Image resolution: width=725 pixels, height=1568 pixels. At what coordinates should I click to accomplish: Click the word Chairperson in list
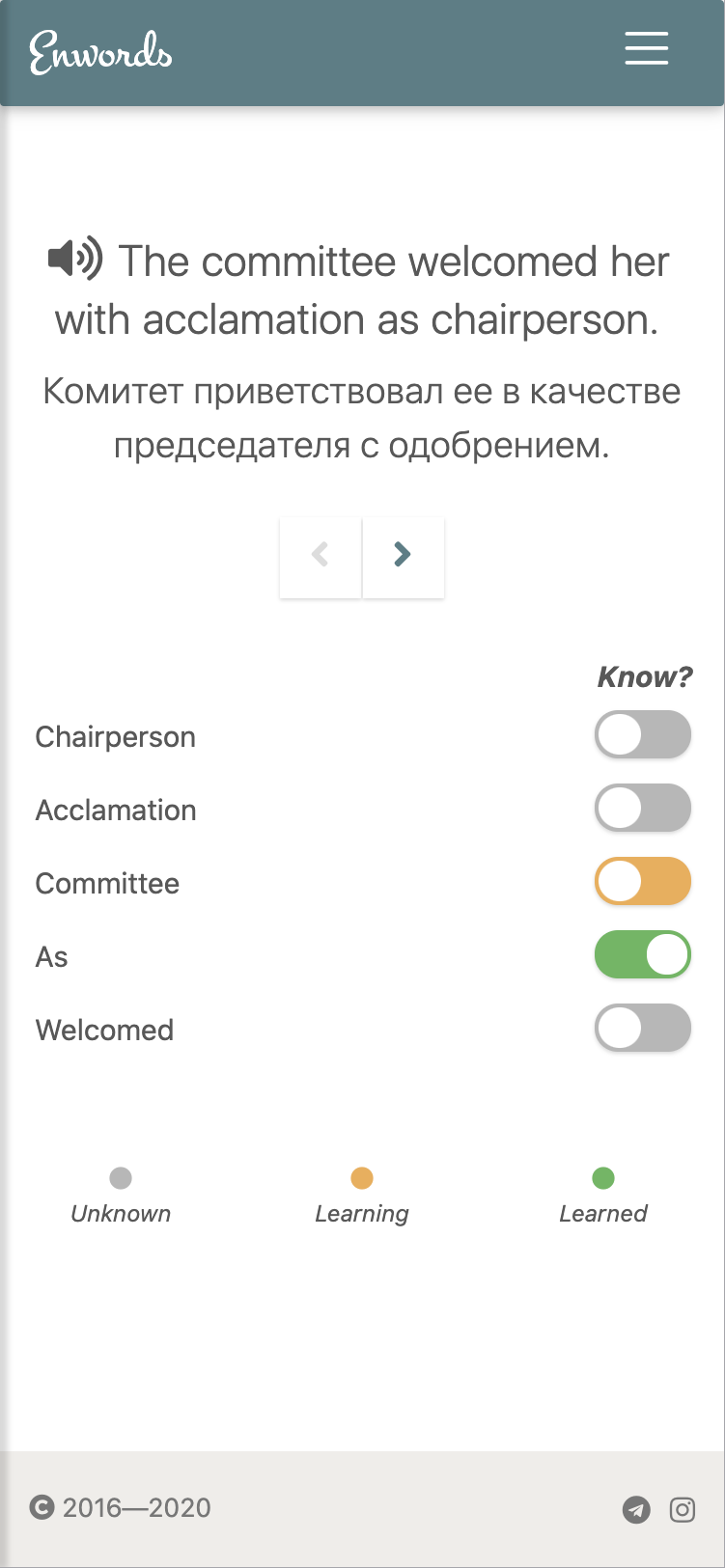coord(116,737)
